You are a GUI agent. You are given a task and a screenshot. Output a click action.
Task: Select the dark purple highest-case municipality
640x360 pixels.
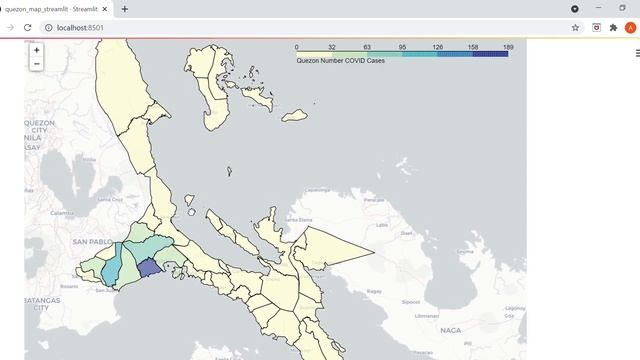[x=149, y=268]
